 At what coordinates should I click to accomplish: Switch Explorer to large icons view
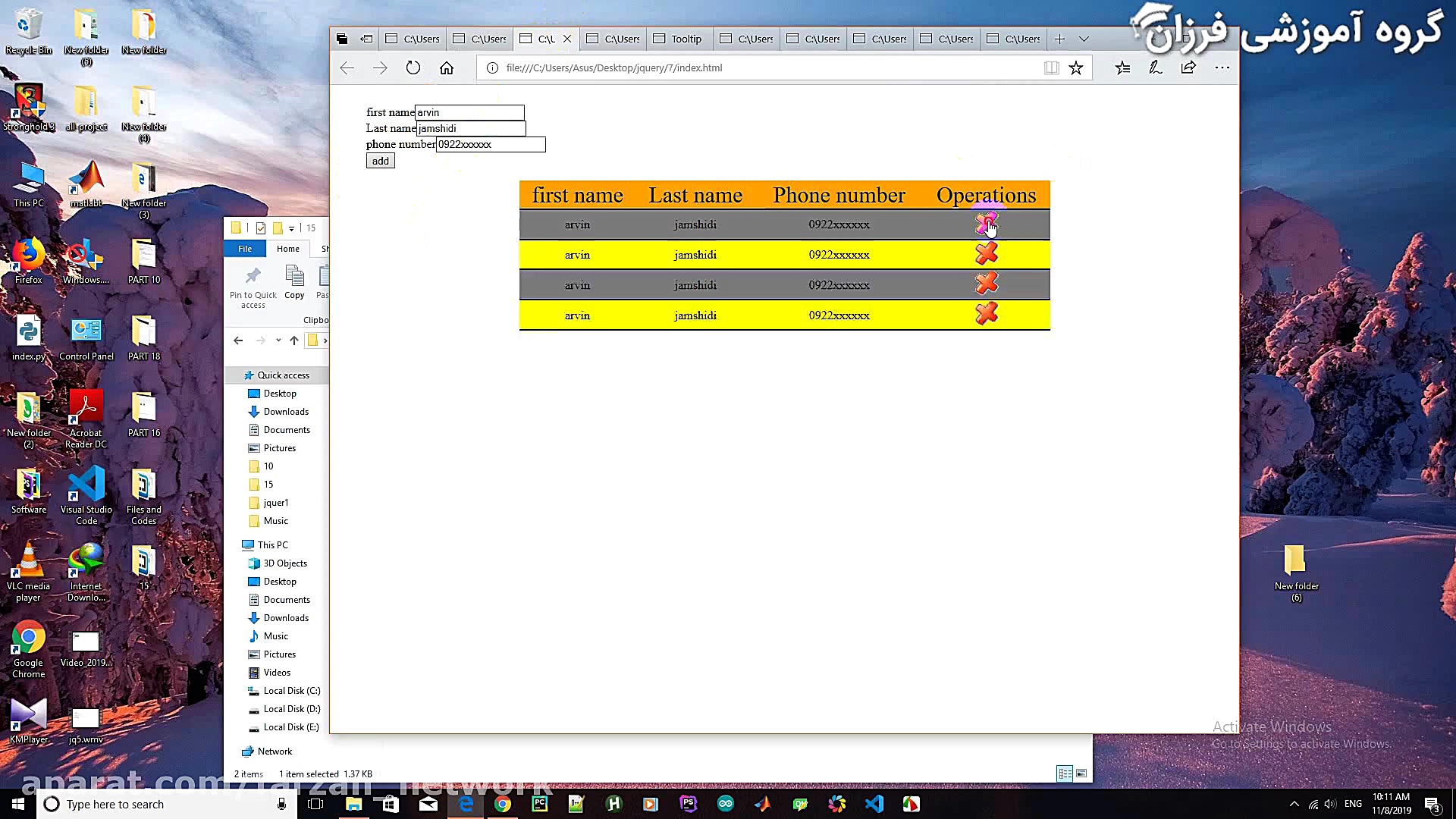point(1081,773)
